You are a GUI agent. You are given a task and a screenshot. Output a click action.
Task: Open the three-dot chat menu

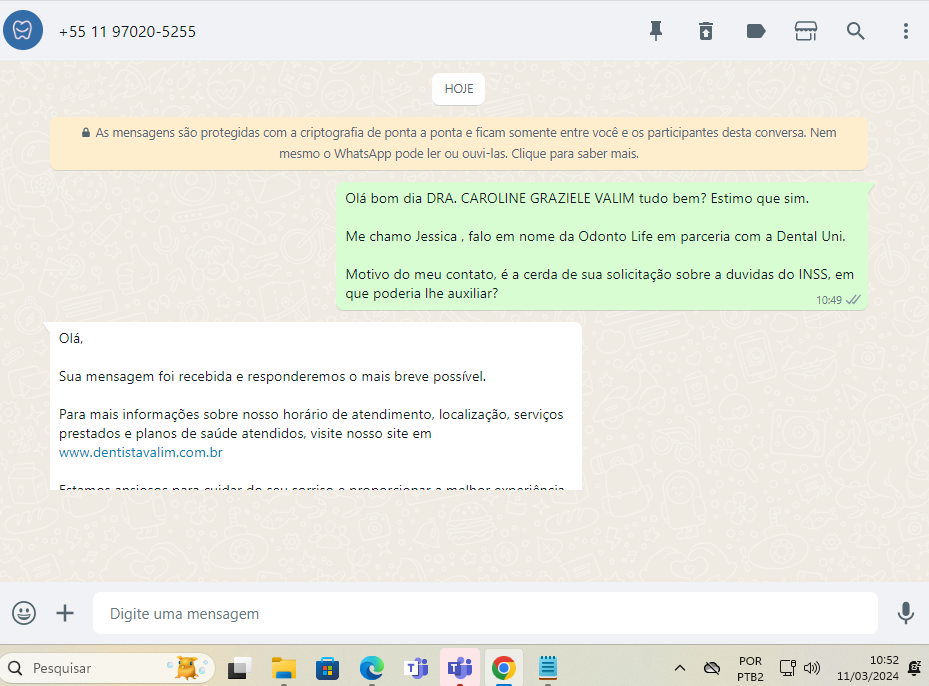[906, 31]
